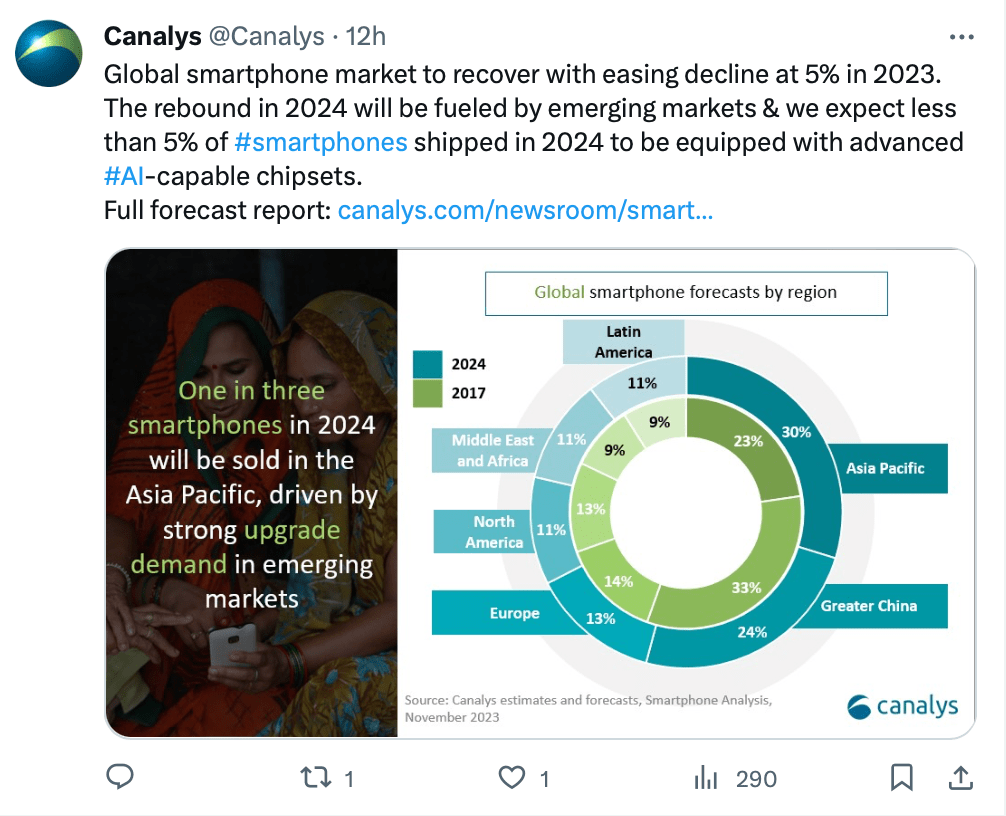This screenshot has height=816, width=1006.
Task: Toggle the like heart off after liking
Action: pyautogui.click(x=510, y=776)
